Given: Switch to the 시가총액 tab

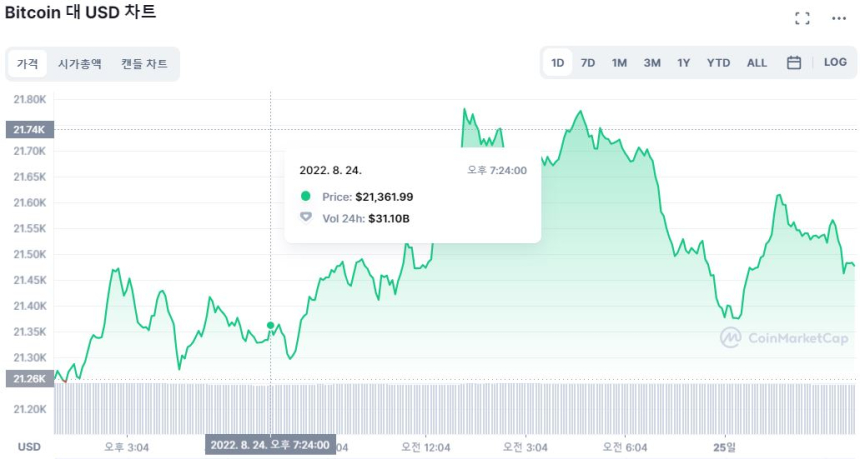Looking at the screenshot, I should [x=79, y=64].
